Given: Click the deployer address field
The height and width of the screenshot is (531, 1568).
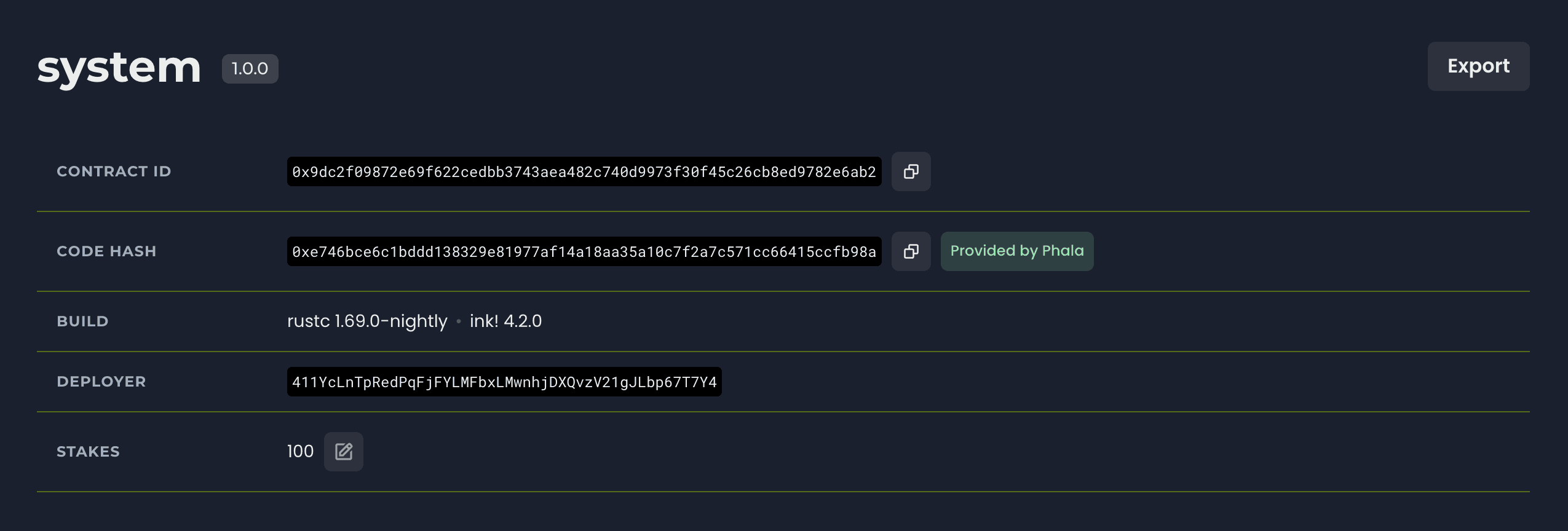Looking at the screenshot, I should [x=504, y=382].
